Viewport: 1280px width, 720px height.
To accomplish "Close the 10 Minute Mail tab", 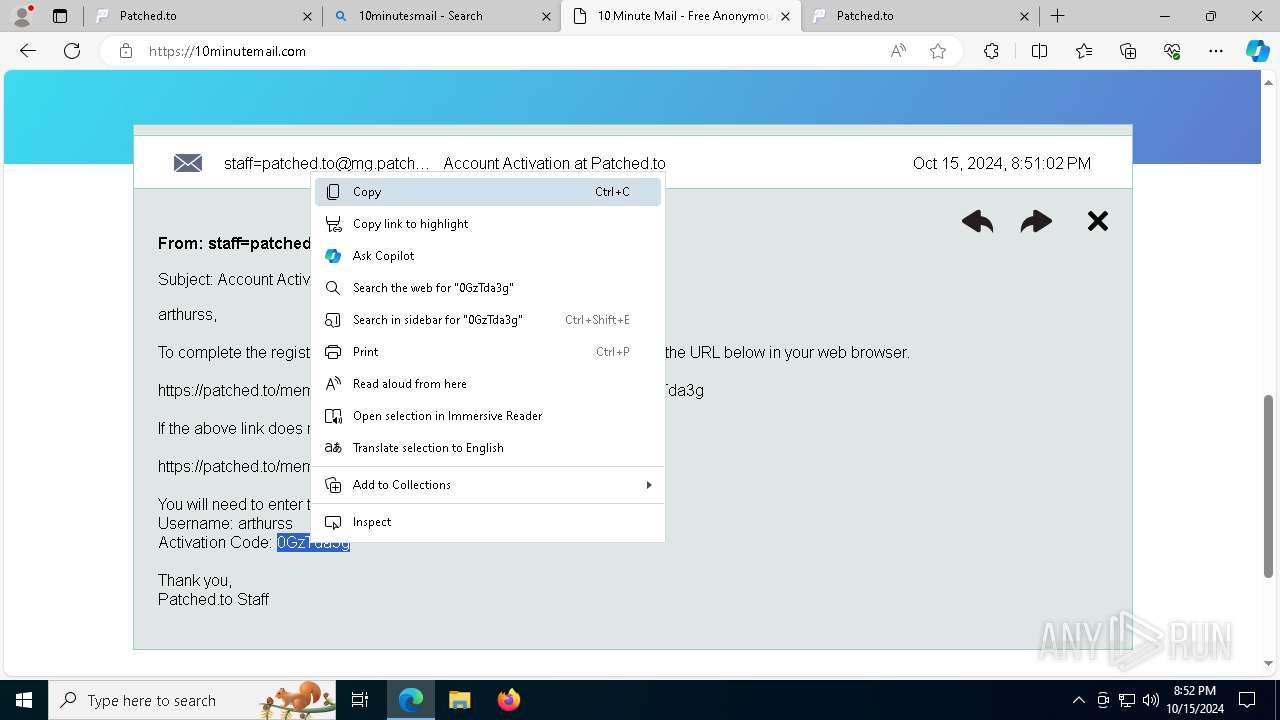I will [785, 16].
